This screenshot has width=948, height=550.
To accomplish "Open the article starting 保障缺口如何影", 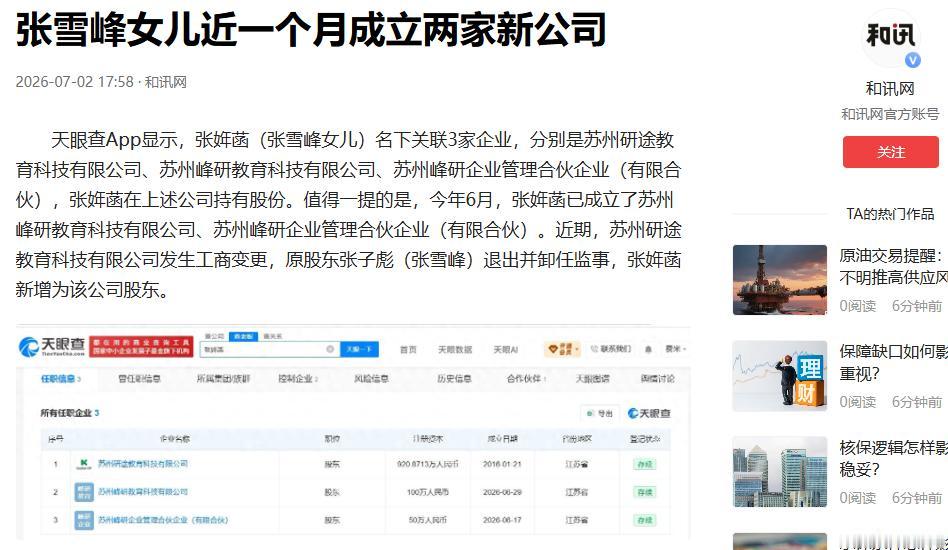I will [x=894, y=363].
